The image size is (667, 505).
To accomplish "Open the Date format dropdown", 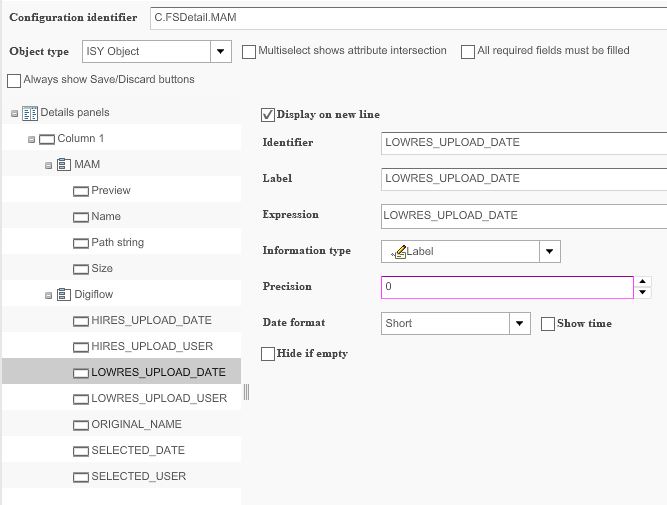I will click(x=519, y=324).
